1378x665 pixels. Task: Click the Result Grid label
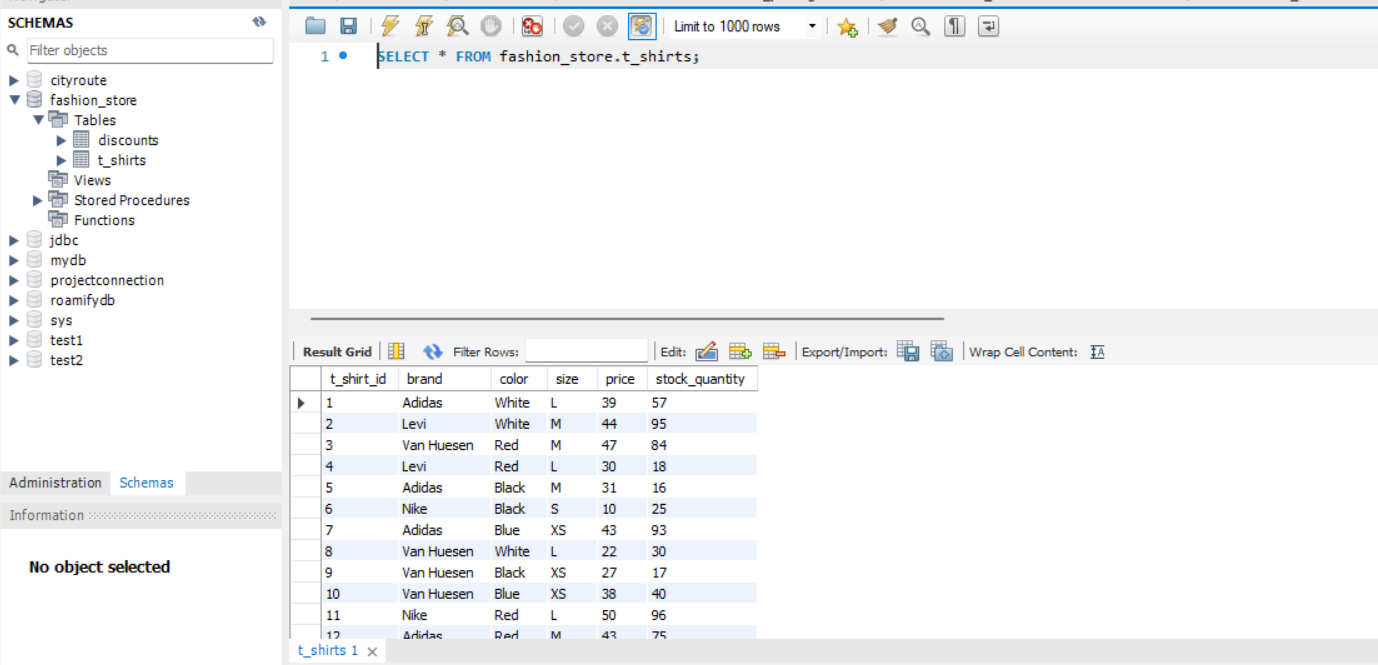point(337,352)
